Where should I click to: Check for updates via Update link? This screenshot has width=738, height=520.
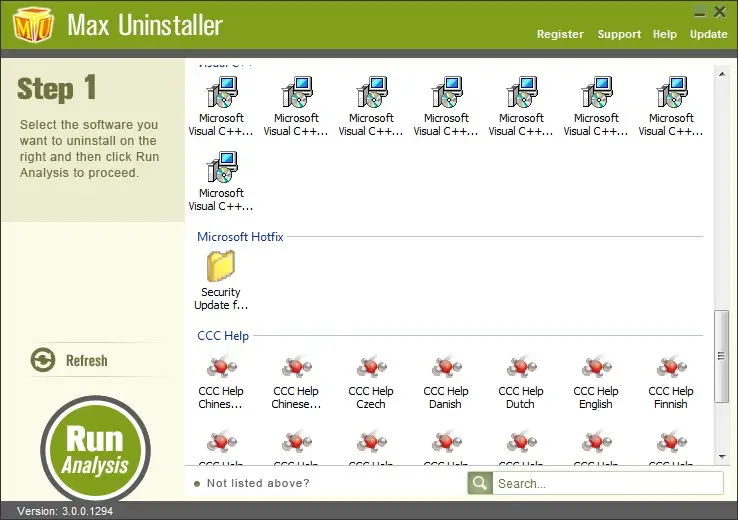(x=708, y=34)
